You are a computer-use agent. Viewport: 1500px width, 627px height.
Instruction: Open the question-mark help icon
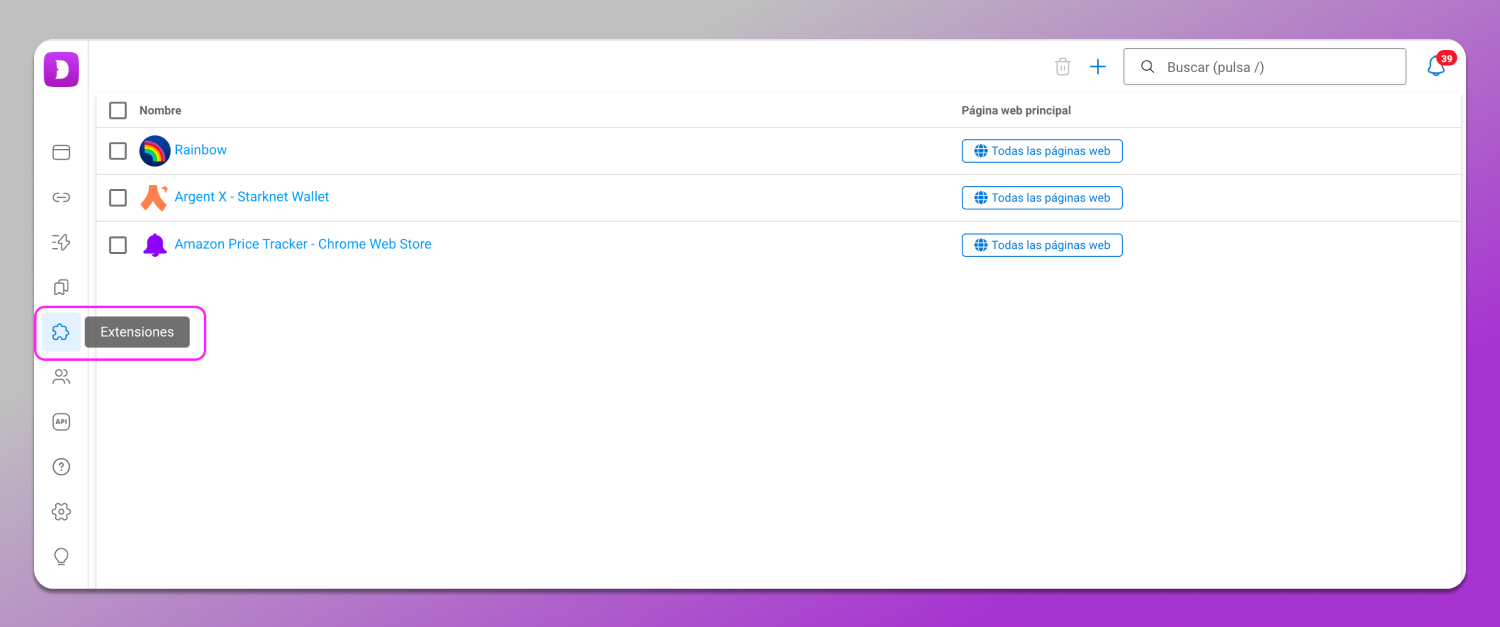pyautogui.click(x=61, y=467)
